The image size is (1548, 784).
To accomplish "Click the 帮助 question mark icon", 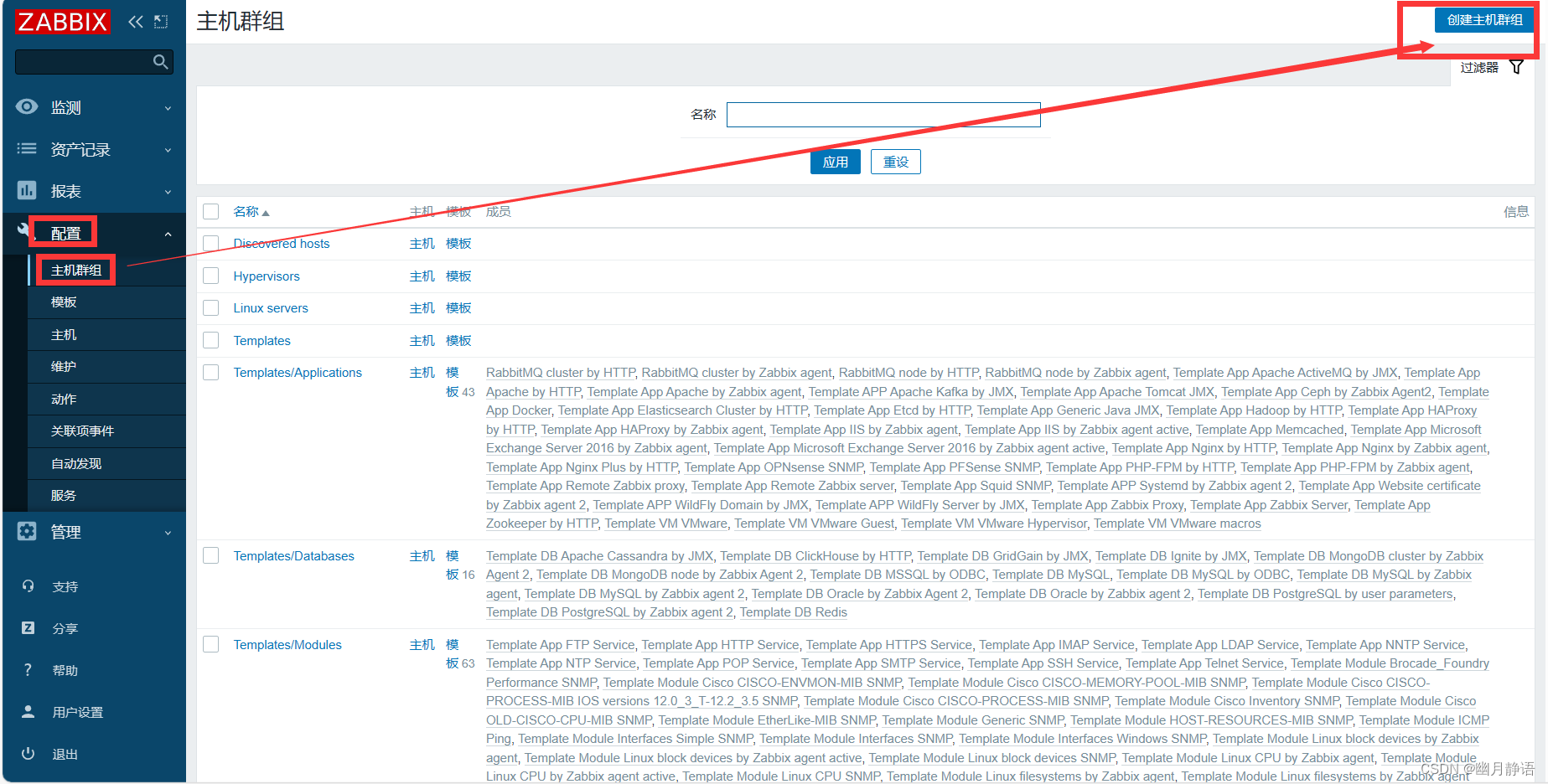I will pyautogui.click(x=28, y=670).
